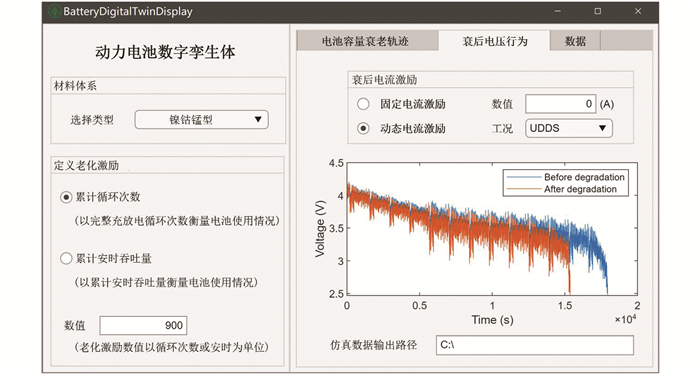Select the 累计安时吞吐量 radio button
700x374 pixels.
tap(66, 258)
